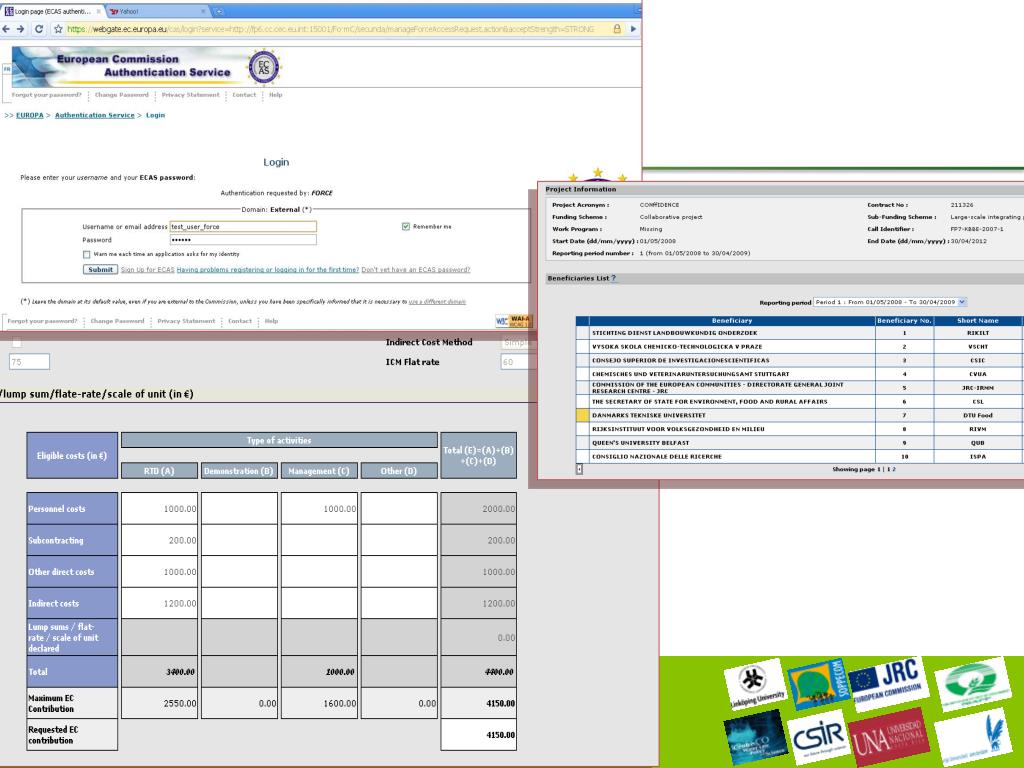Switch to the ECAS Login page tab
1024x768 pixels.
54,11
